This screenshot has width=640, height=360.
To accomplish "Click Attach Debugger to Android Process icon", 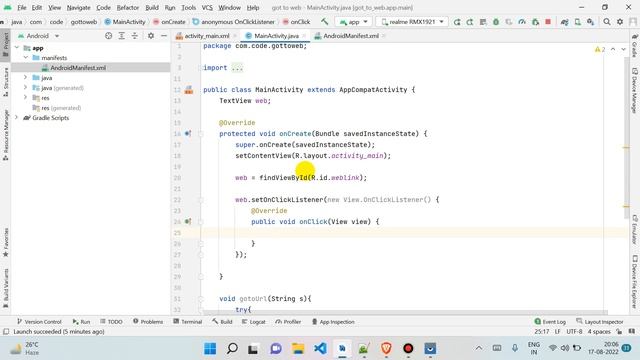I will pyautogui.click(x=535, y=22).
